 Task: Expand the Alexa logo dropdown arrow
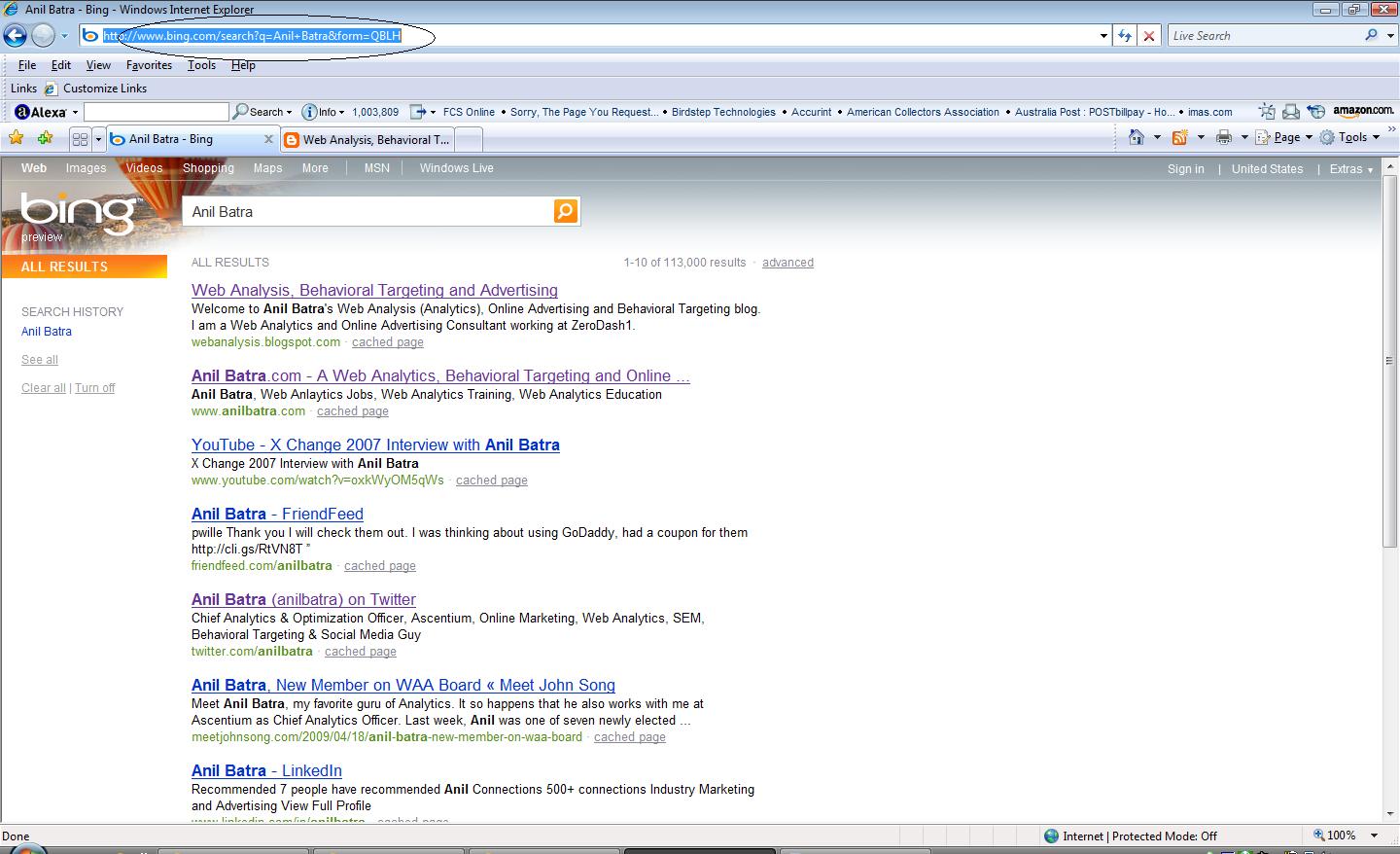pyautogui.click(x=75, y=113)
